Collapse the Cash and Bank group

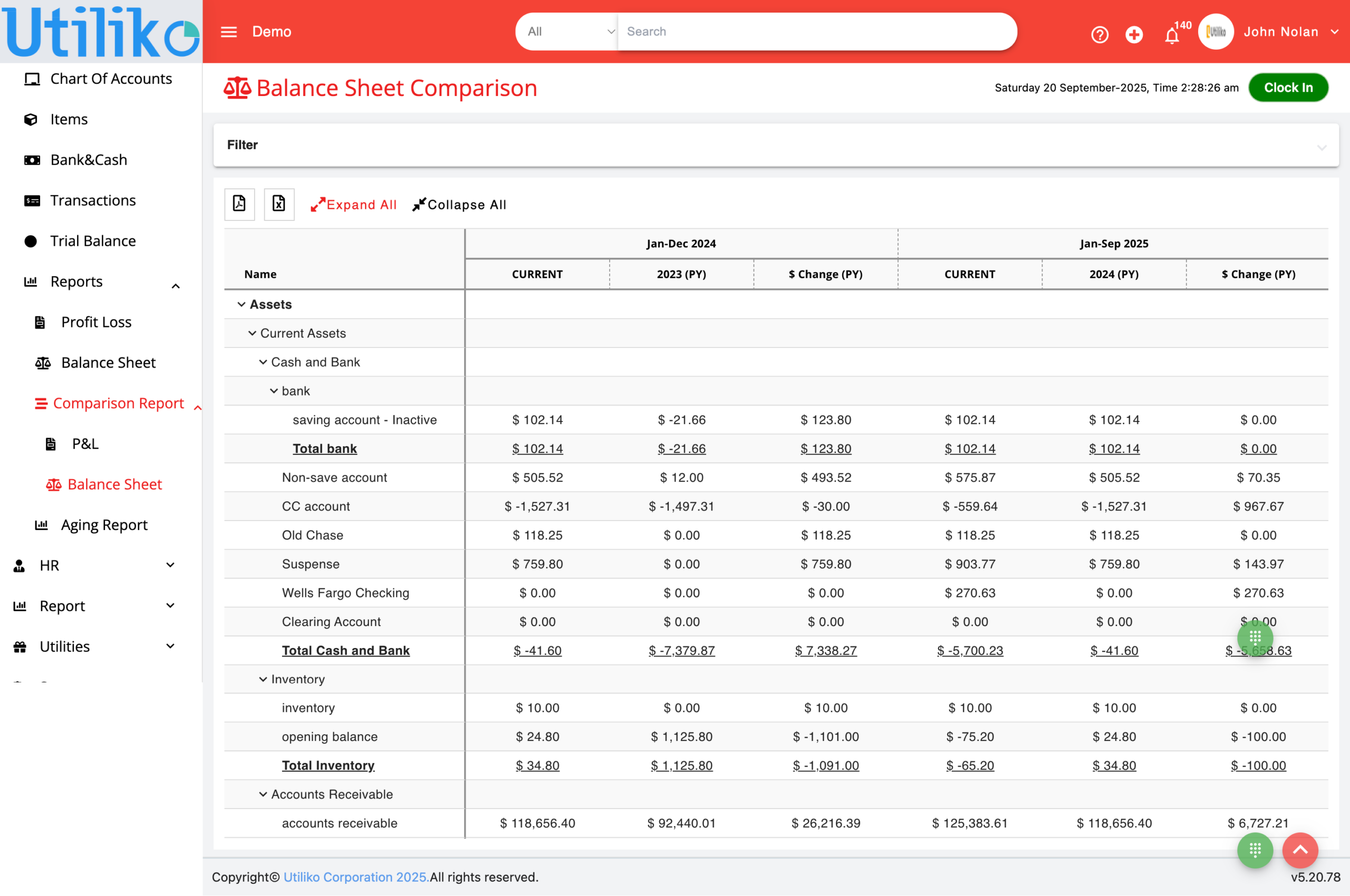263,362
